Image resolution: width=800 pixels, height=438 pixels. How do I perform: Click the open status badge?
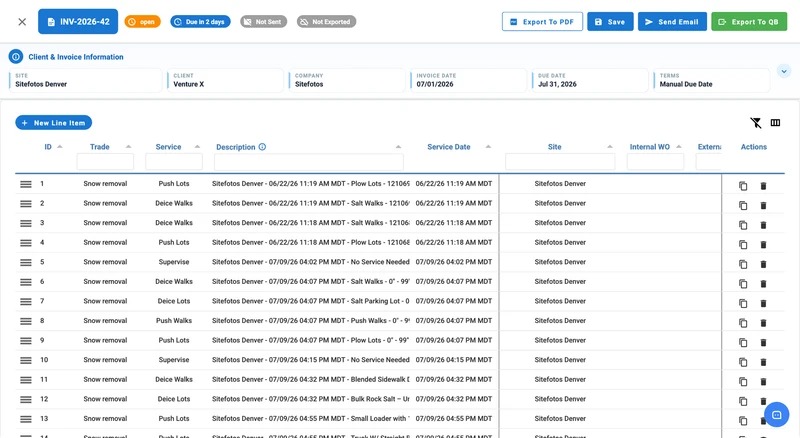pyautogui.click(x=142, y=21)
